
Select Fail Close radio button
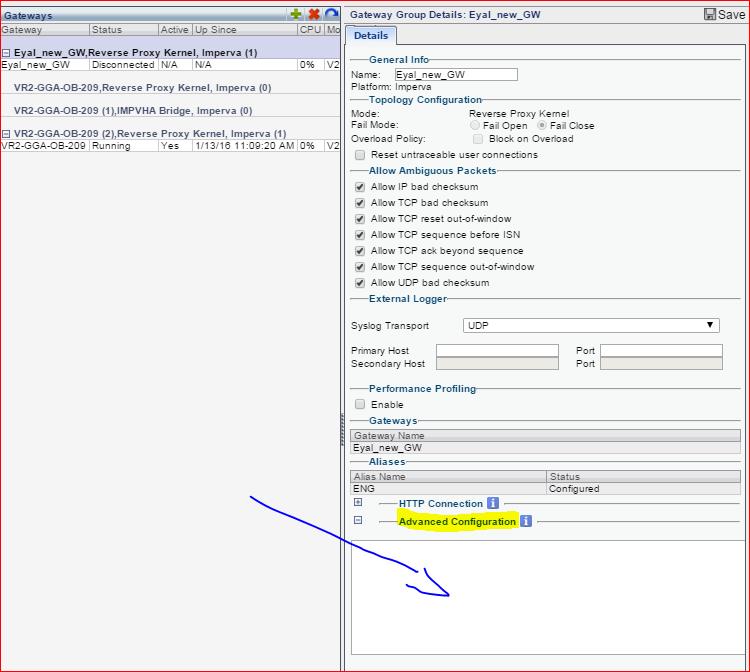[541, 125]
